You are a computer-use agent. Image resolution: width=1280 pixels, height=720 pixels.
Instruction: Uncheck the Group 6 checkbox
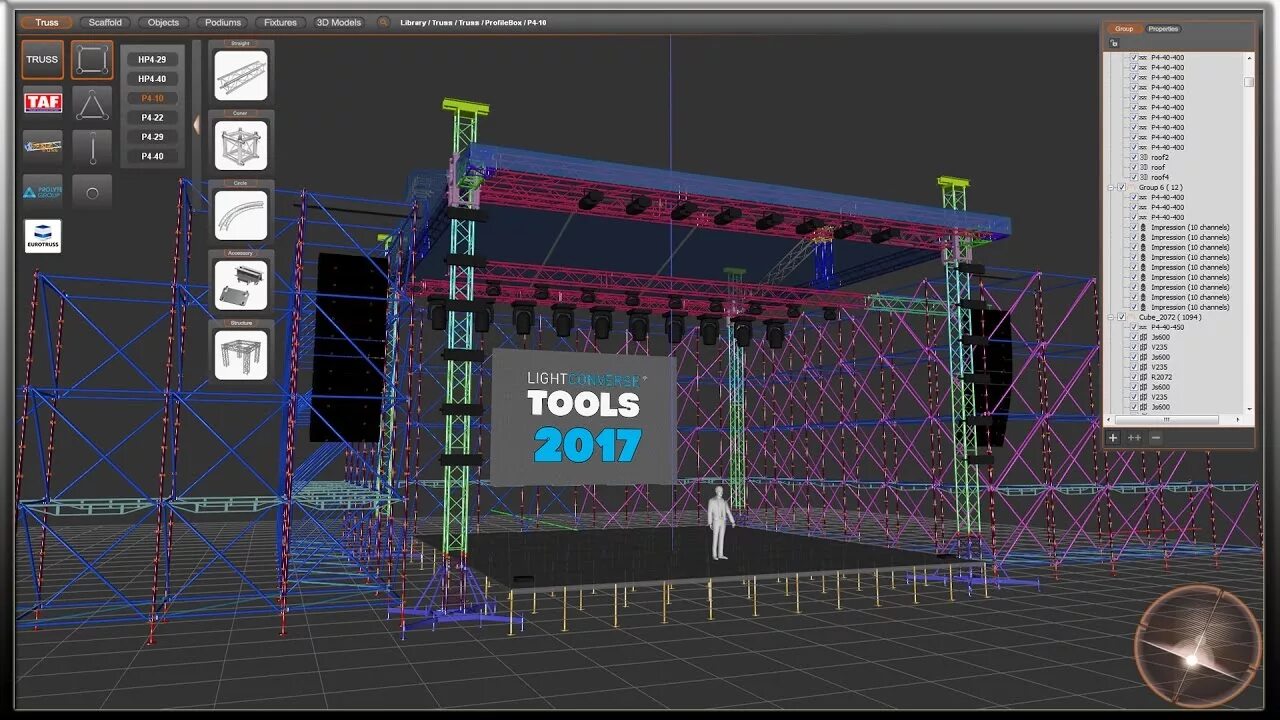tap(1122, 187)
